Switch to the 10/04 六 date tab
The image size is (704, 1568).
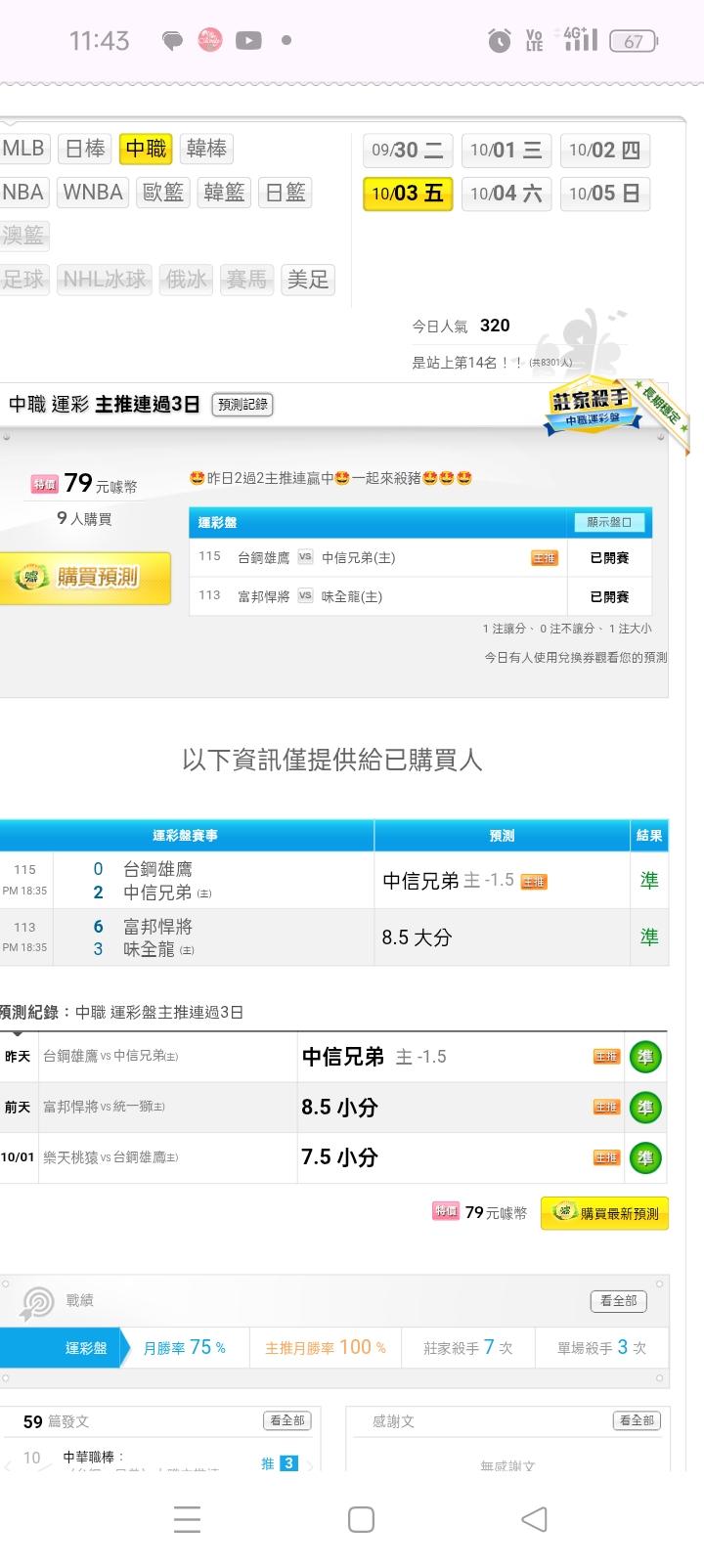coord(506,194)
